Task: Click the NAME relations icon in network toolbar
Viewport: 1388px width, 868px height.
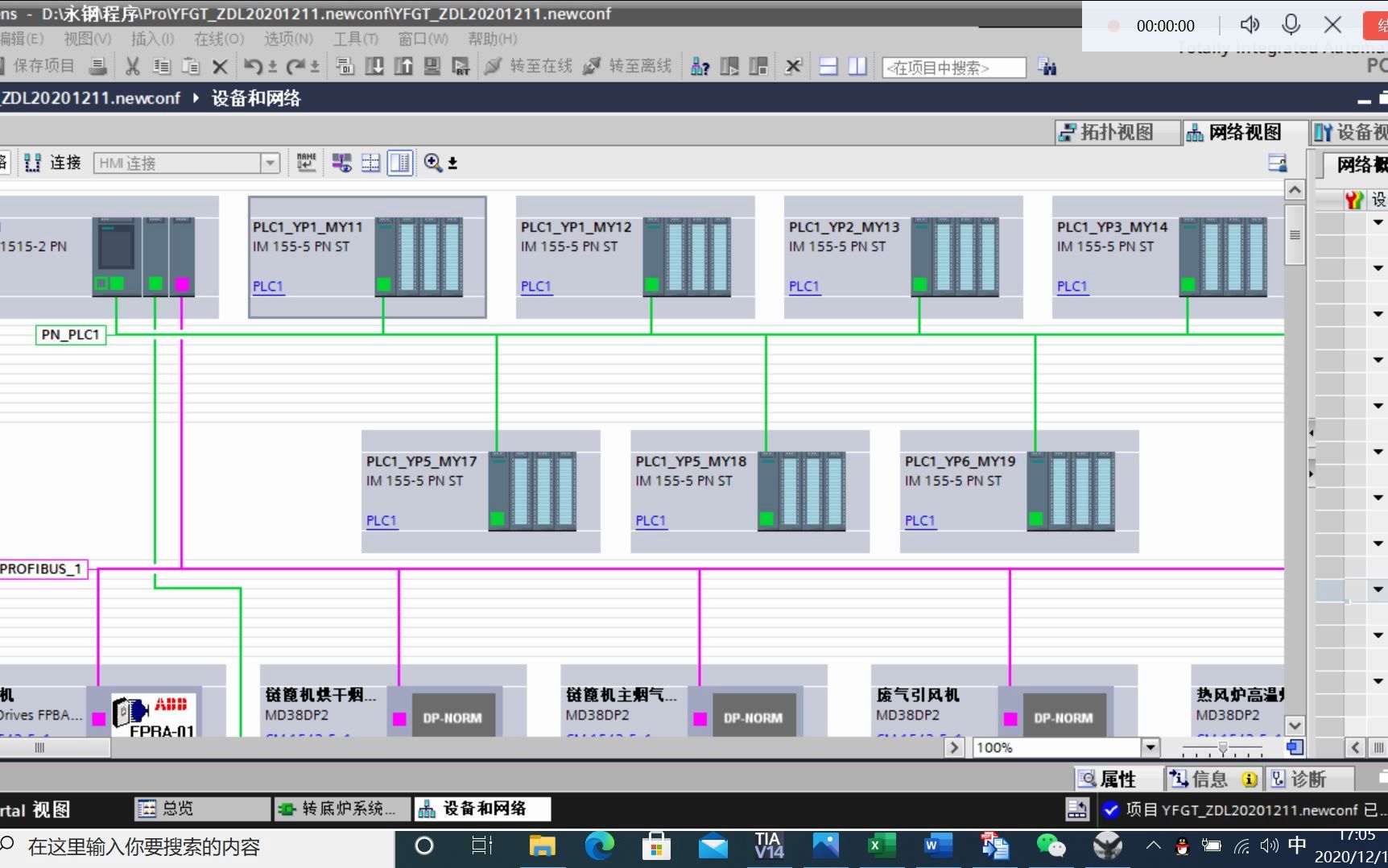Action: pyautogui.click(x=307, y=163)
